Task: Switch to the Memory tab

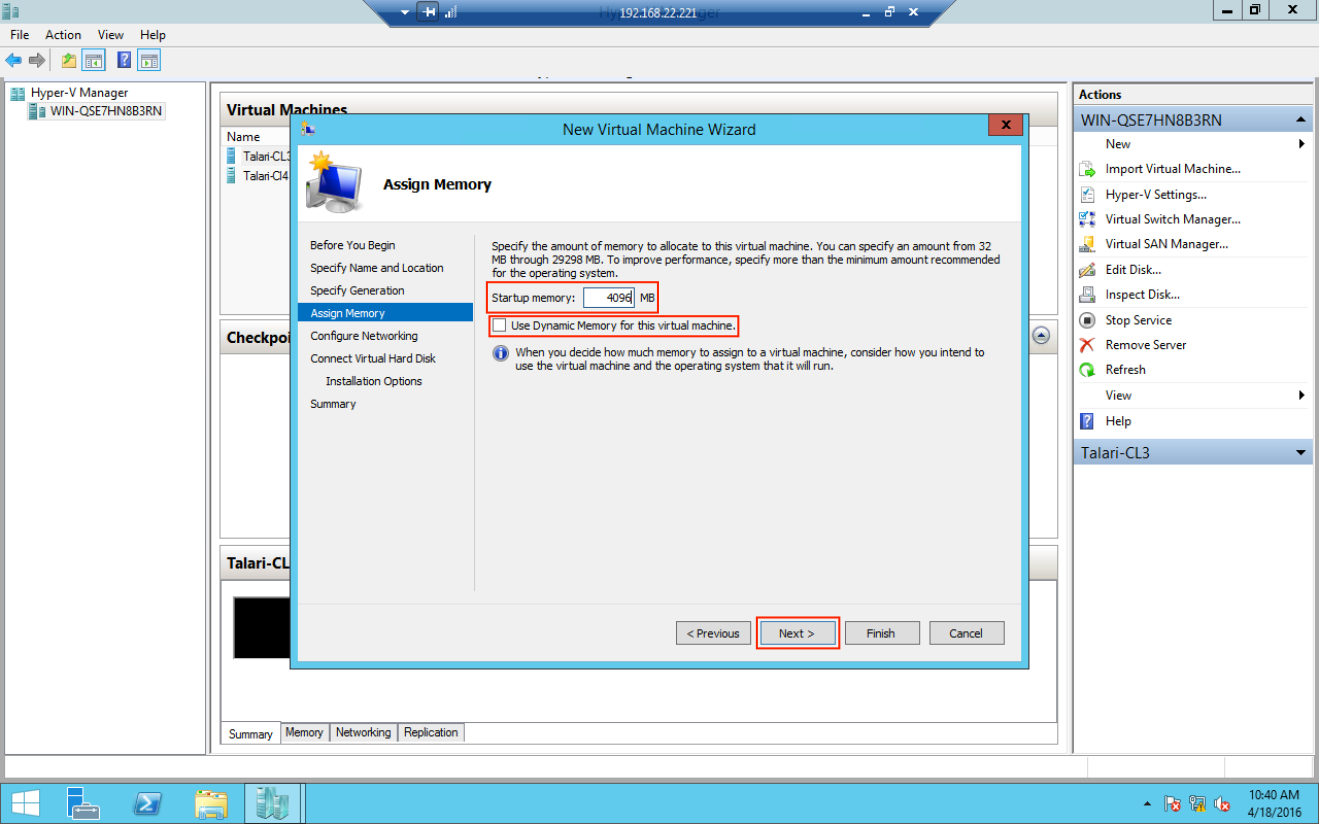Action: pos(304,733)
